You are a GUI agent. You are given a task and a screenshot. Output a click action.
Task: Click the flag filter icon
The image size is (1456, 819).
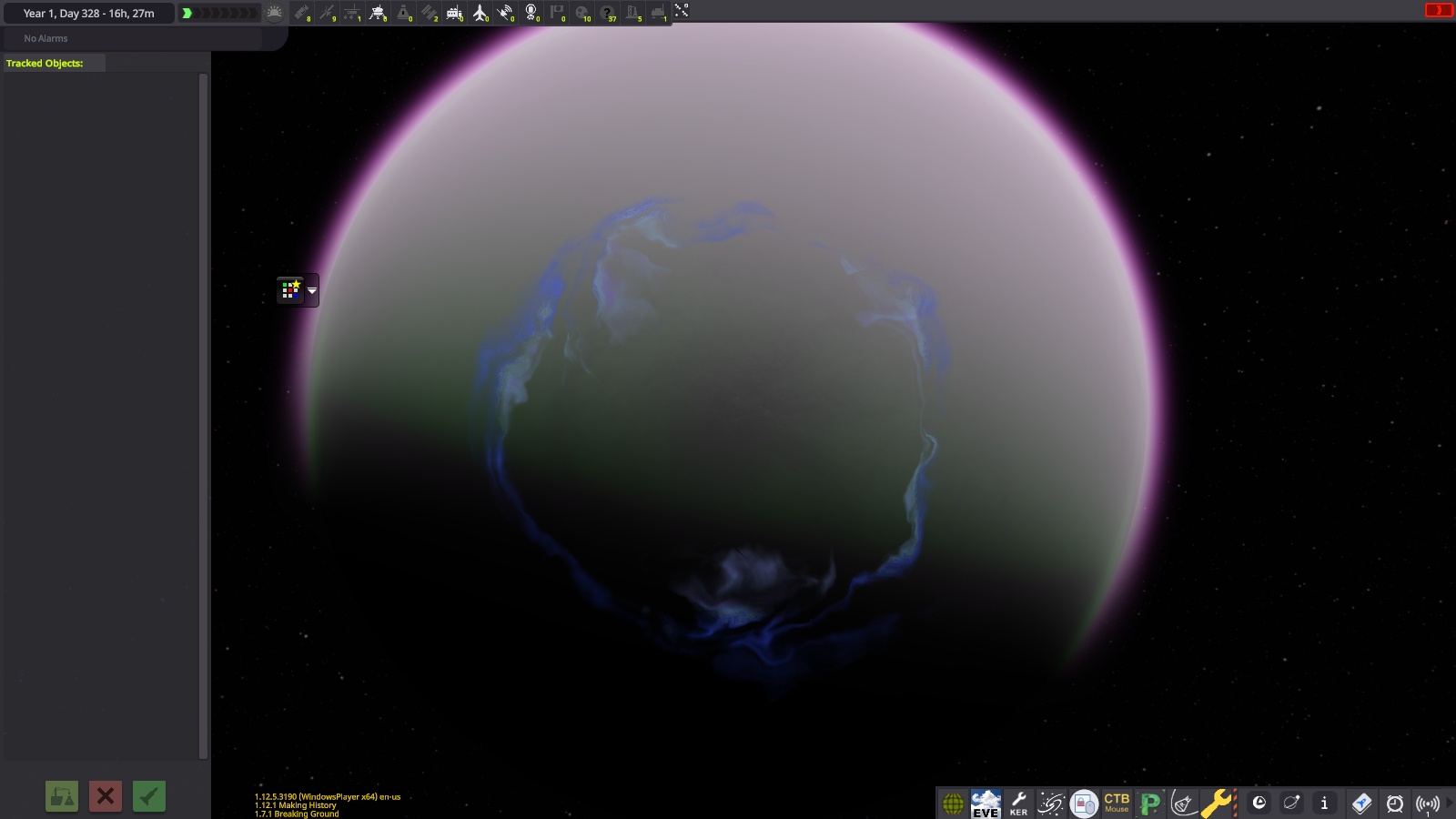(557, 13)
